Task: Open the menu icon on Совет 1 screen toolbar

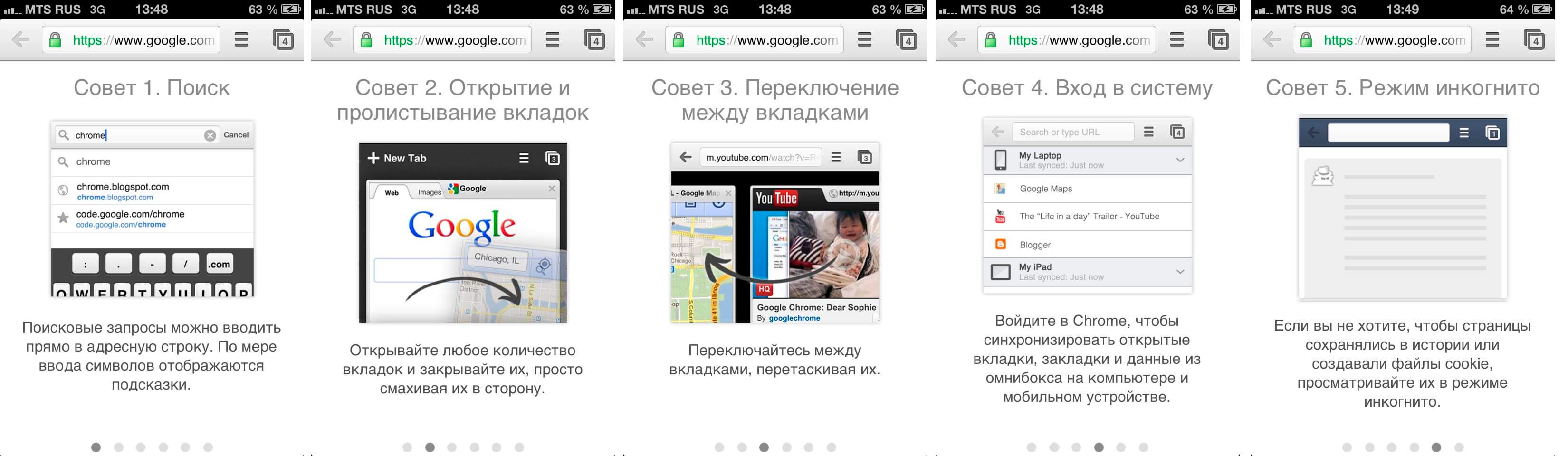Action: pos(242,40)
